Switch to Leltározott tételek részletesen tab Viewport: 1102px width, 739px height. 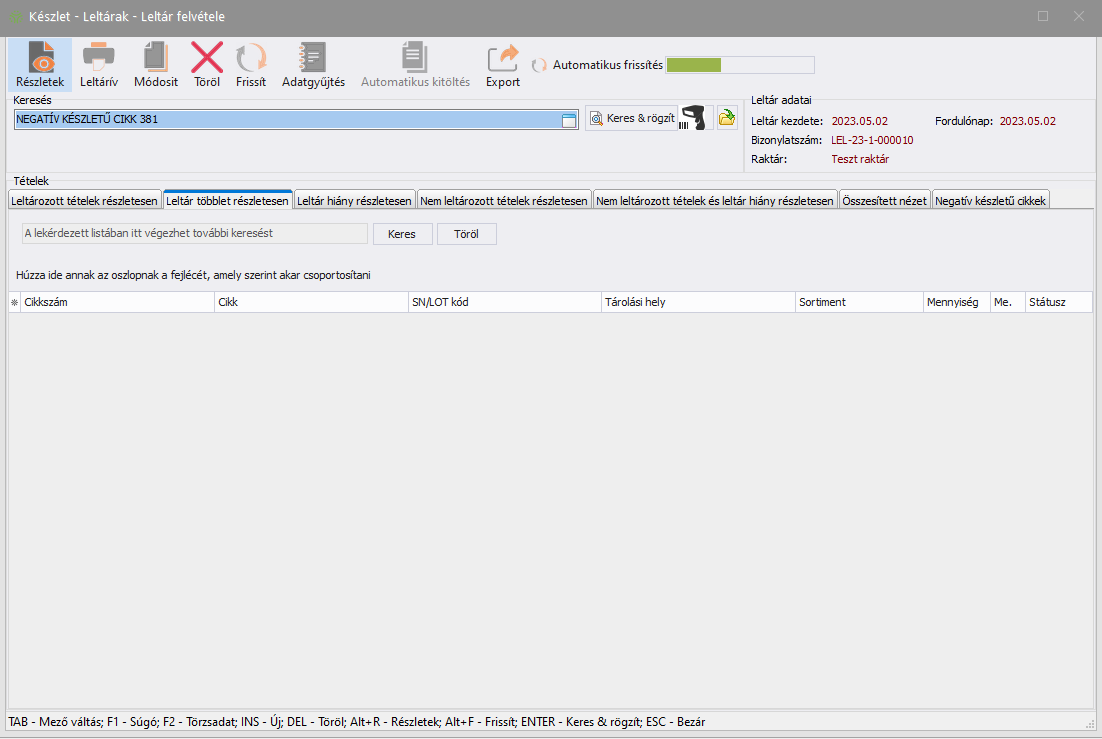tap(84, 201)
